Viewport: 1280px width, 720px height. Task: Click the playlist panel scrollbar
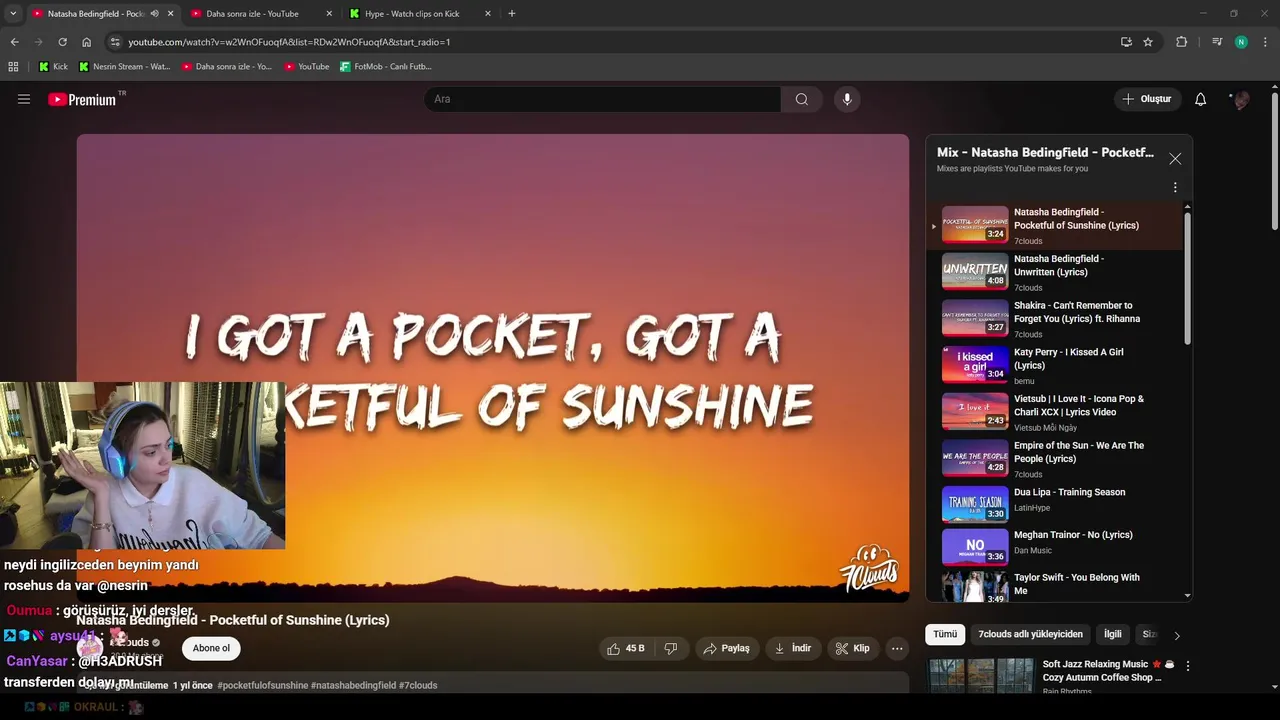[1188, 280]
